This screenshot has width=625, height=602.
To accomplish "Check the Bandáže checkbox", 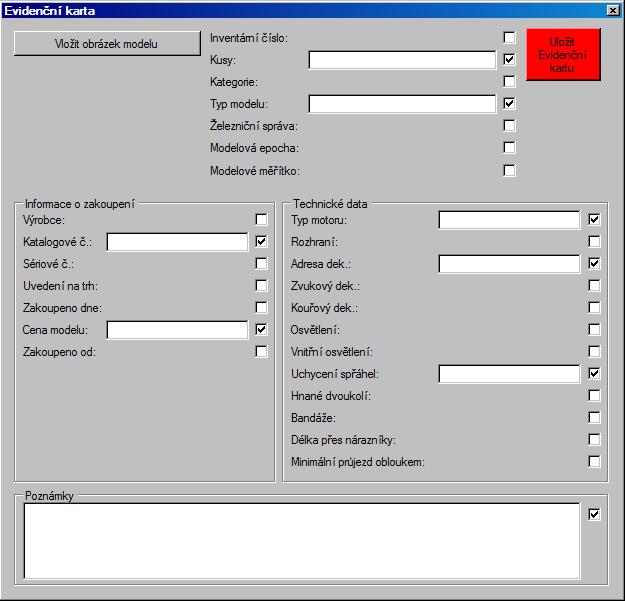I will pos(594,417).
